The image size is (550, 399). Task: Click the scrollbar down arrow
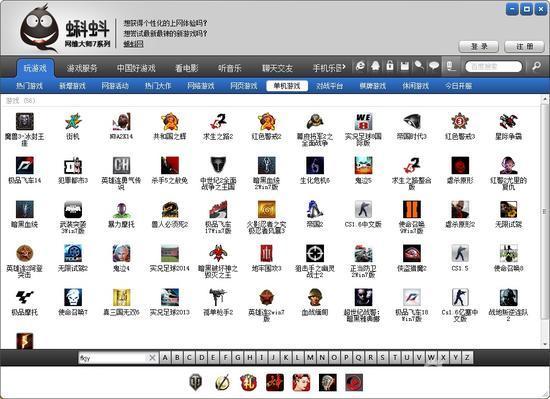(545, 344)
